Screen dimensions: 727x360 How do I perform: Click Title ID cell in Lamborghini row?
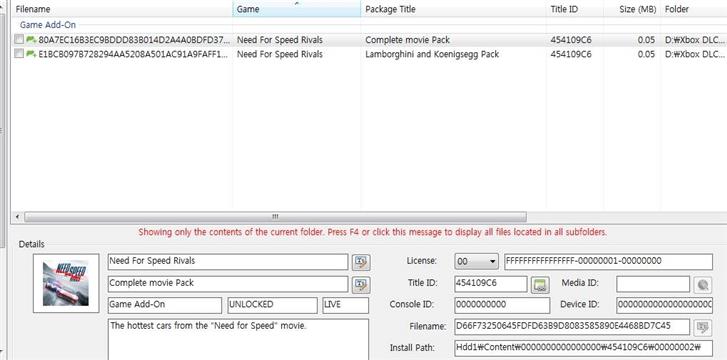[x=571, y=54]
